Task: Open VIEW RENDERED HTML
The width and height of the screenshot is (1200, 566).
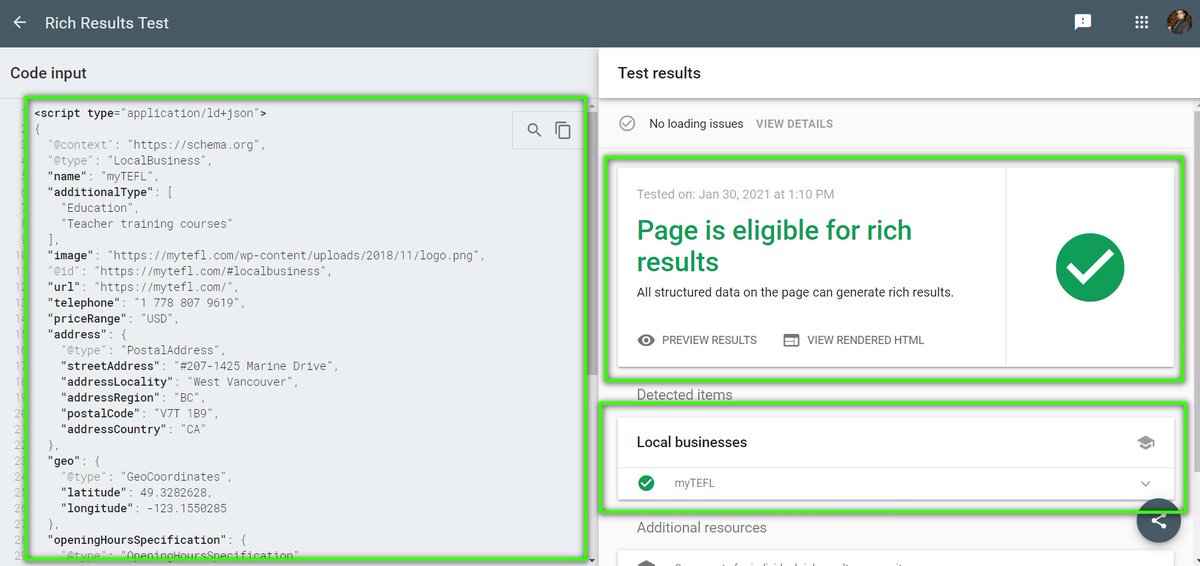Action: (x=853, y=340)
